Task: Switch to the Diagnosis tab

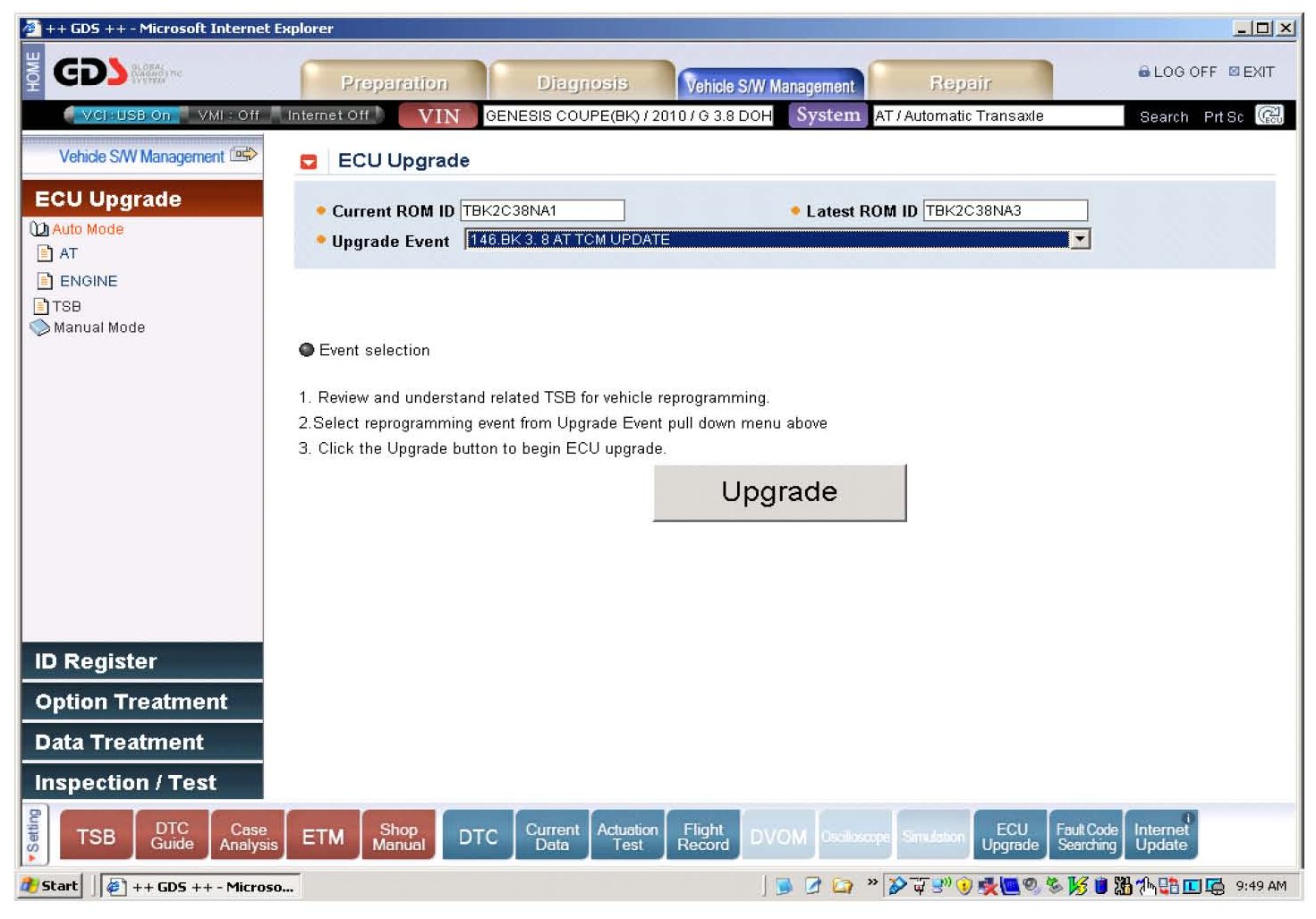Action: coord(582,83)
